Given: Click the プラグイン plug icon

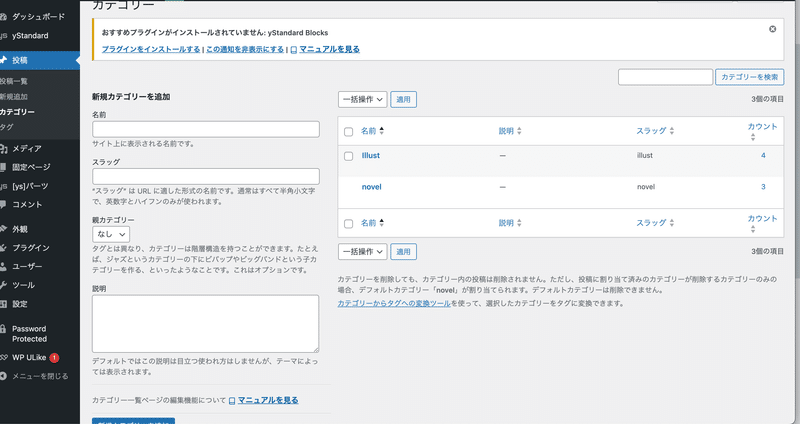Looking at the screenshot, I should [4, 247].
